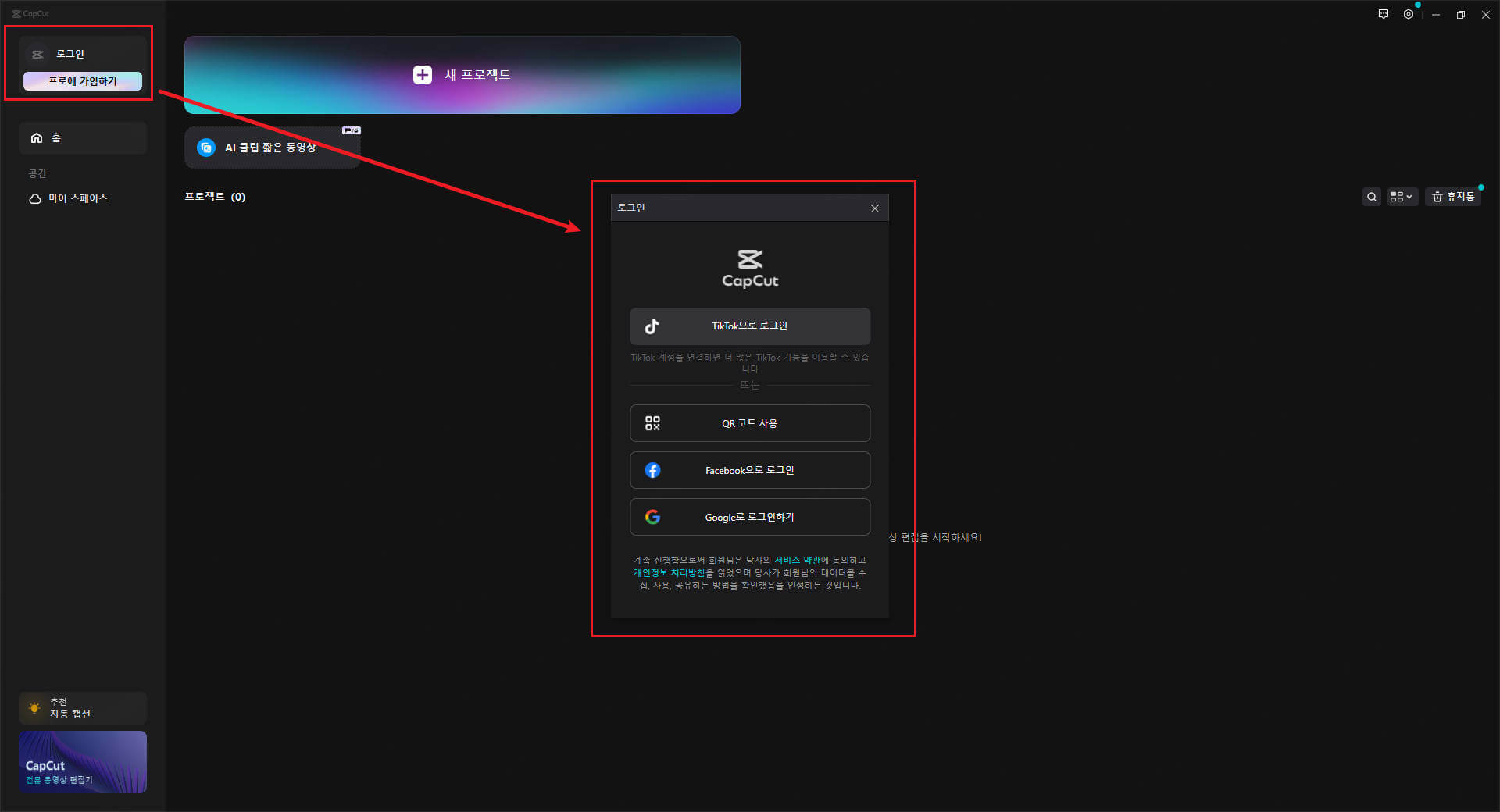Click the CapCut logo in login dialog

(750, 269)
